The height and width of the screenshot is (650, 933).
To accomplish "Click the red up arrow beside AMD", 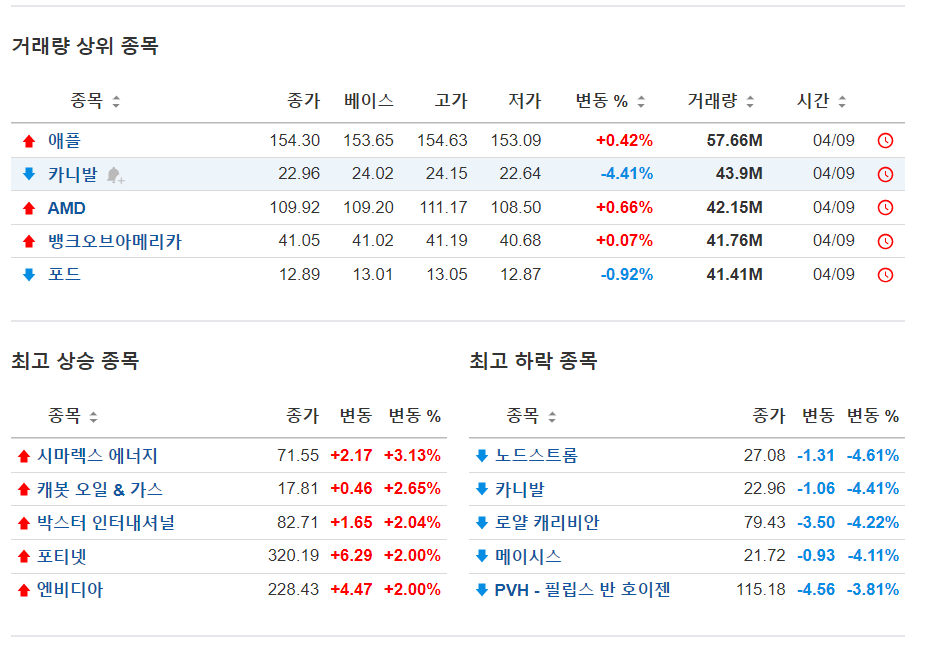I will [x=29, y=208].
